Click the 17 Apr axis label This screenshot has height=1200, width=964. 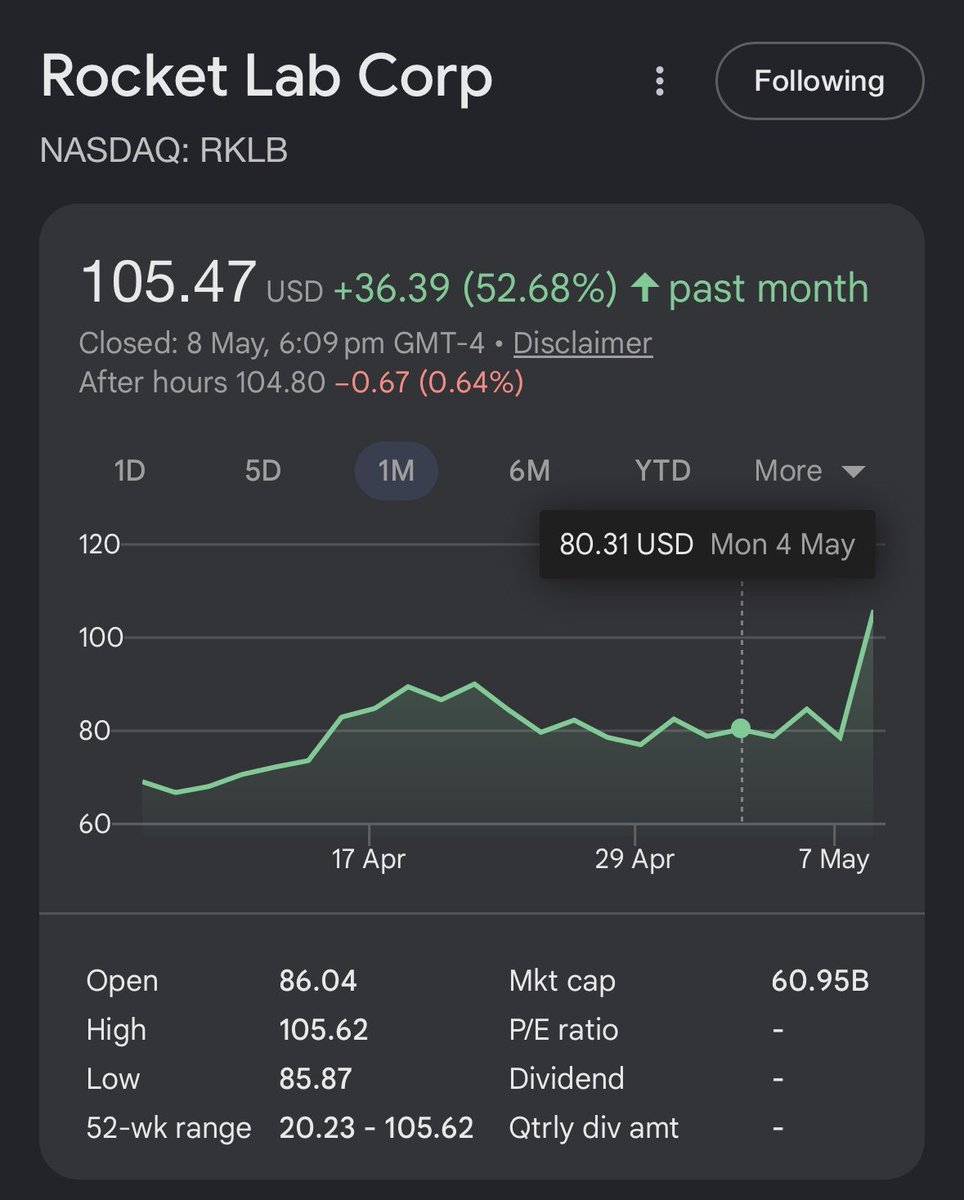tap(368, 859)
